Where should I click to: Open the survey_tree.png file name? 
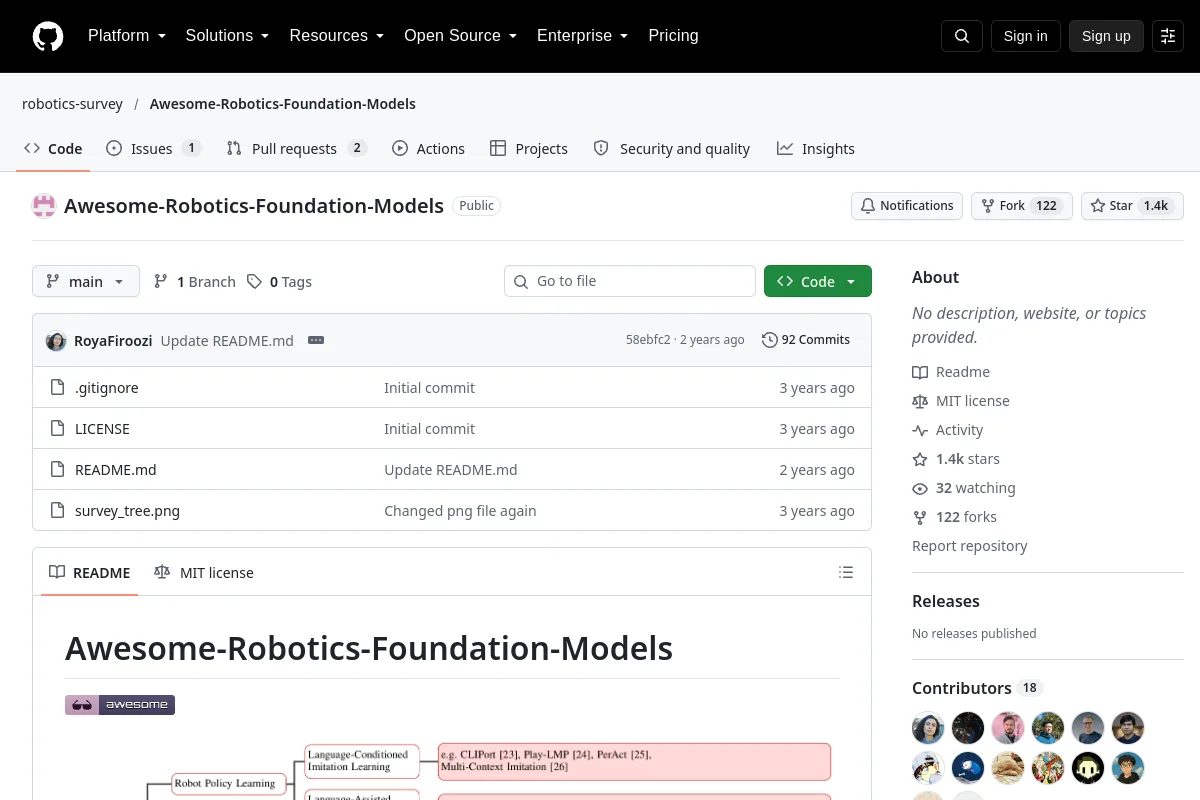coord(128,511)
